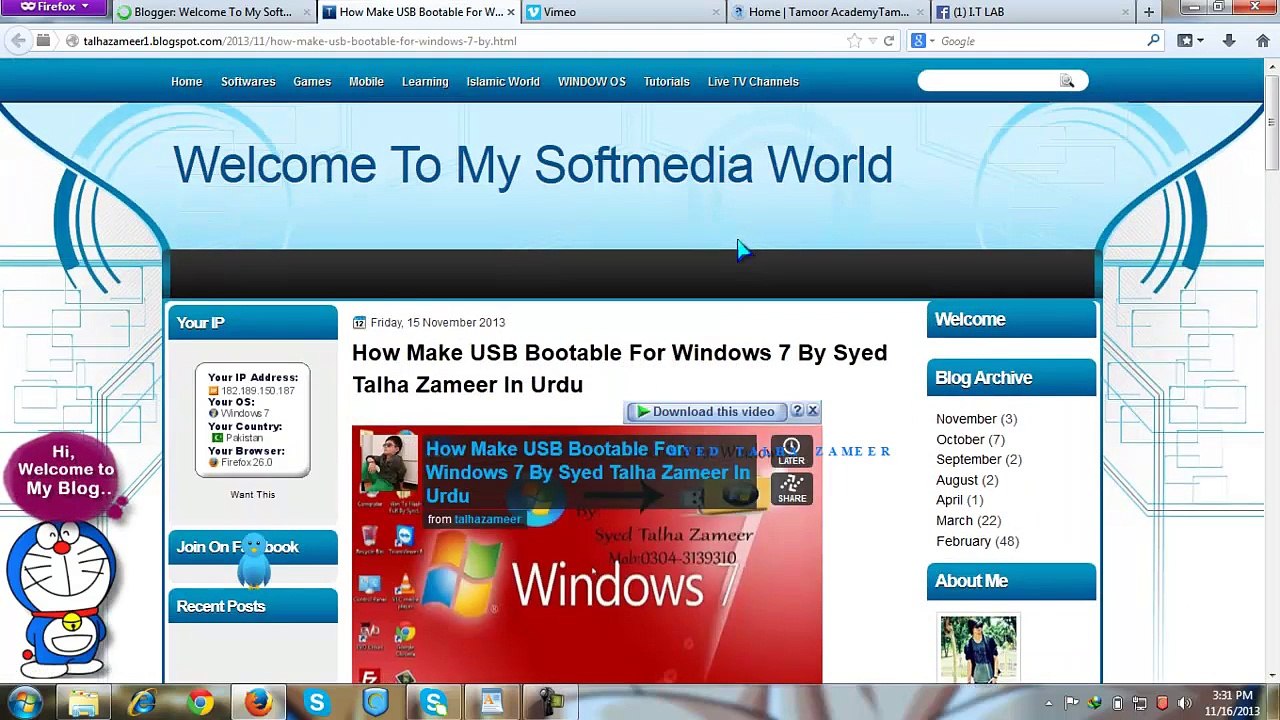Click the Doraemon welcome mascot image
Image resolution: width=1280 pixels, height=720 pixels.
(62, 600)
